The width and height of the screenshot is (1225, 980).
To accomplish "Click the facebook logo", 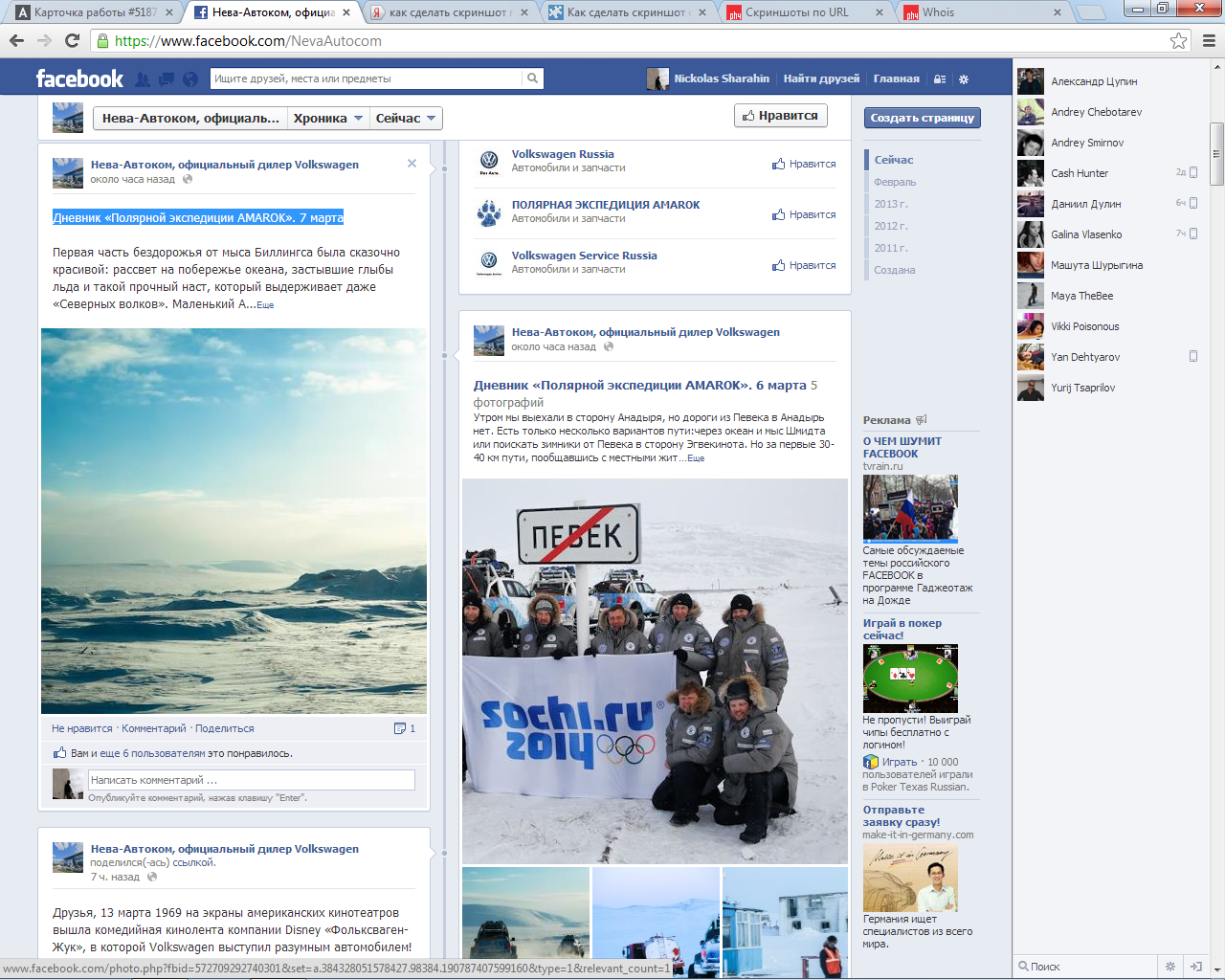I will coord(79,78).
